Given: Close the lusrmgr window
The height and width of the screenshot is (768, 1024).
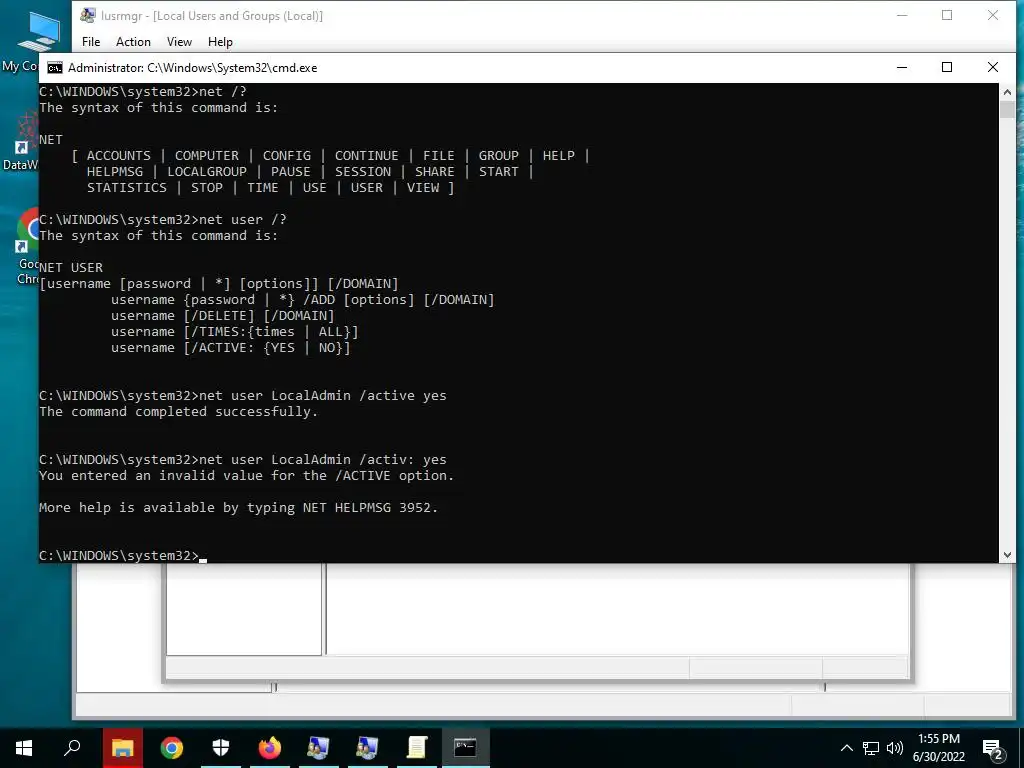Looking at the screenshot, I should pos(993,16).
